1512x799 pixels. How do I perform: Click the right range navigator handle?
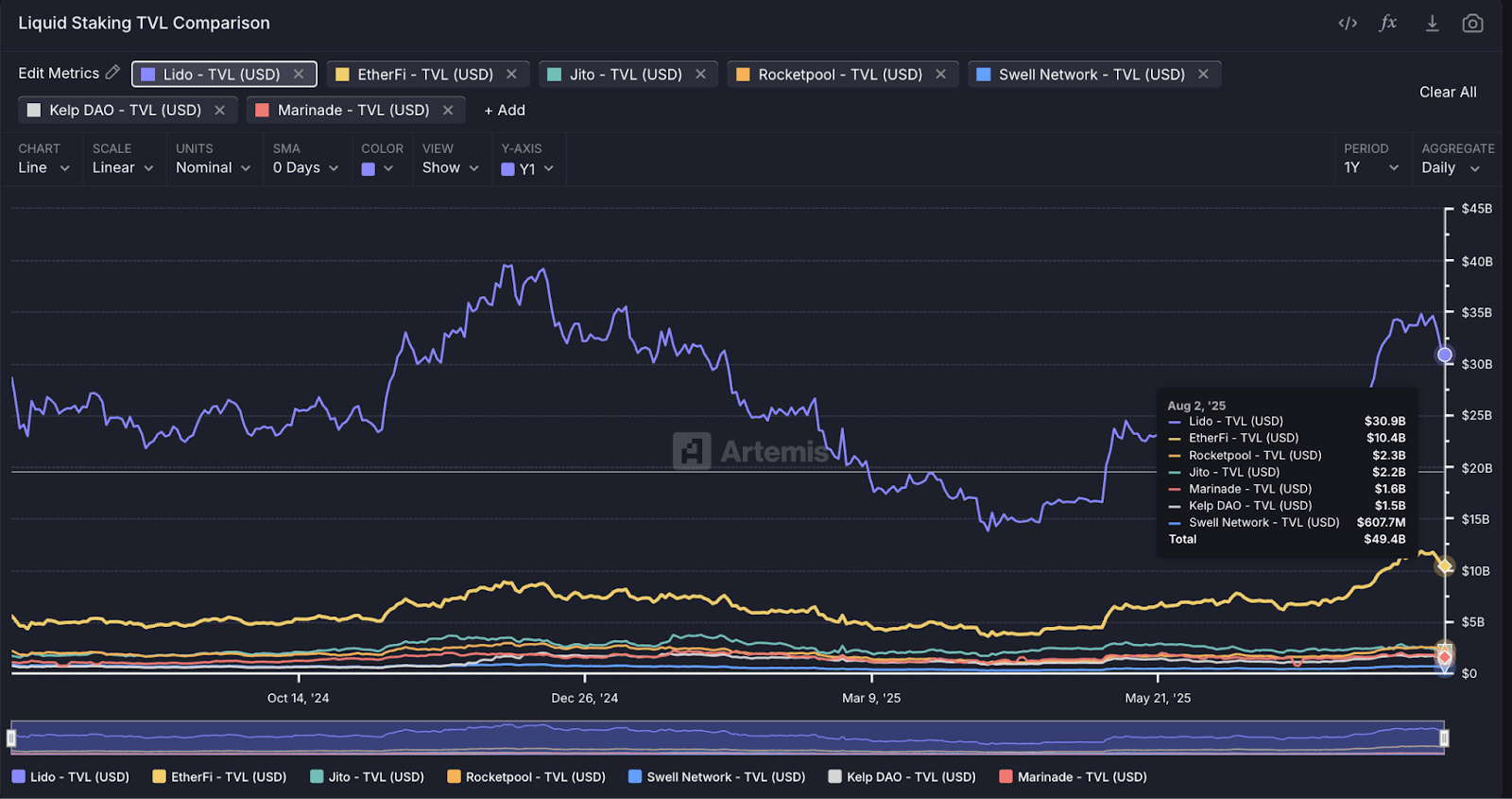pos(1444,738)
